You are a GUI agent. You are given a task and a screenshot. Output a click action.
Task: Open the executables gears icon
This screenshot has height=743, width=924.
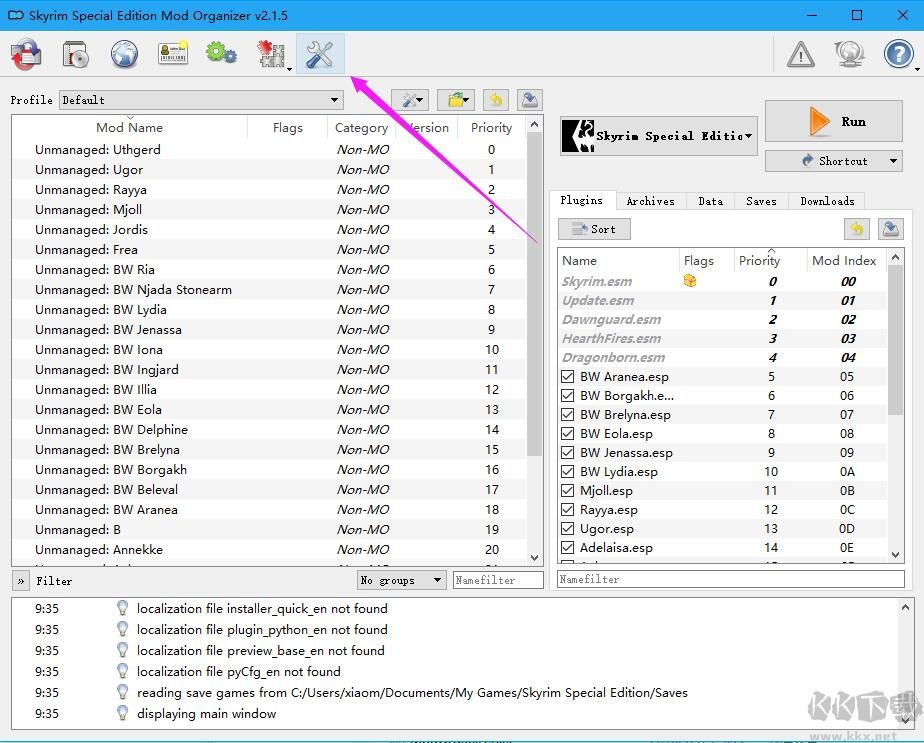point(221,54)
